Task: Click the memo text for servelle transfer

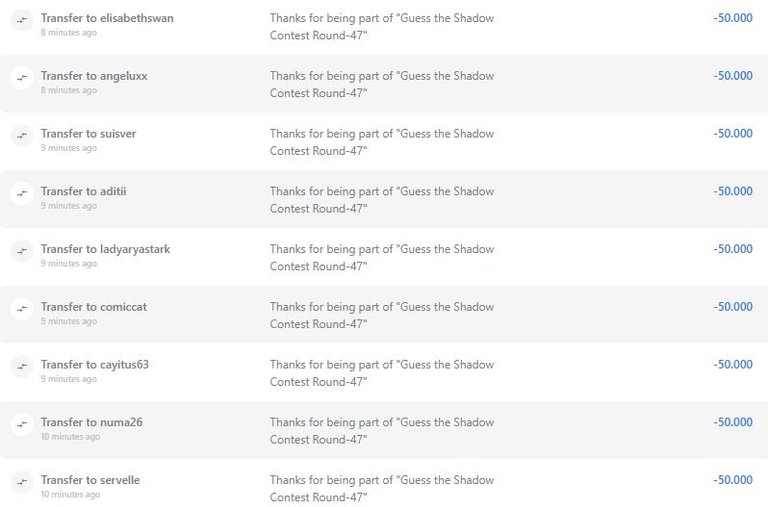Action: [x=382, y=489]
